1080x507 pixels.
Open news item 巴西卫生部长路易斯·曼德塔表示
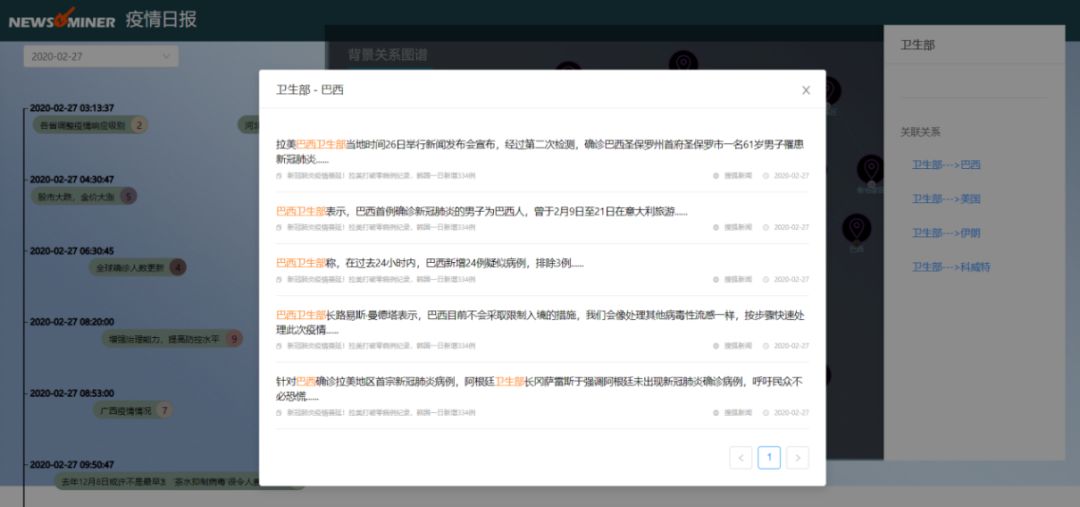pyautogui.click(x=542, y=322)
